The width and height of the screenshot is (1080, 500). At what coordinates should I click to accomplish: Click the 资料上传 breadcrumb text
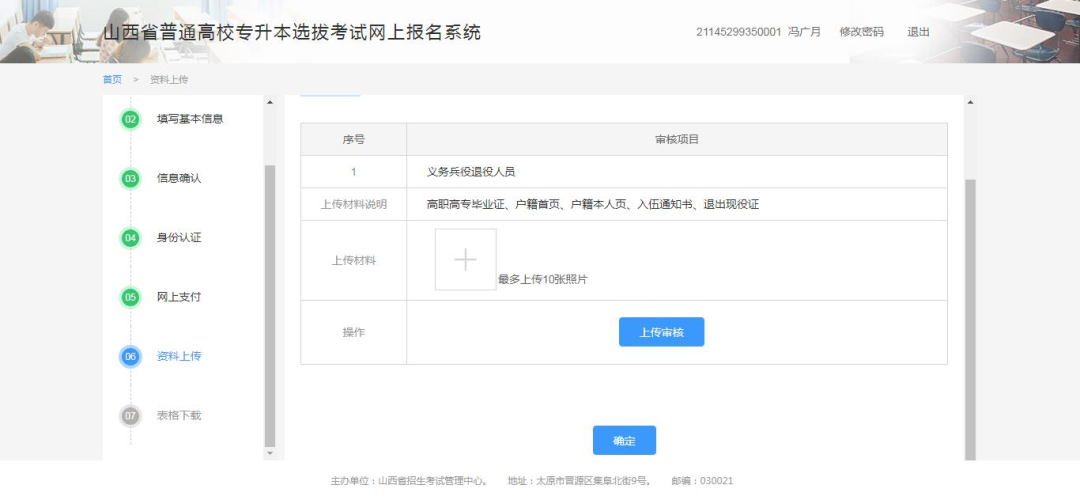click(169, 79)
